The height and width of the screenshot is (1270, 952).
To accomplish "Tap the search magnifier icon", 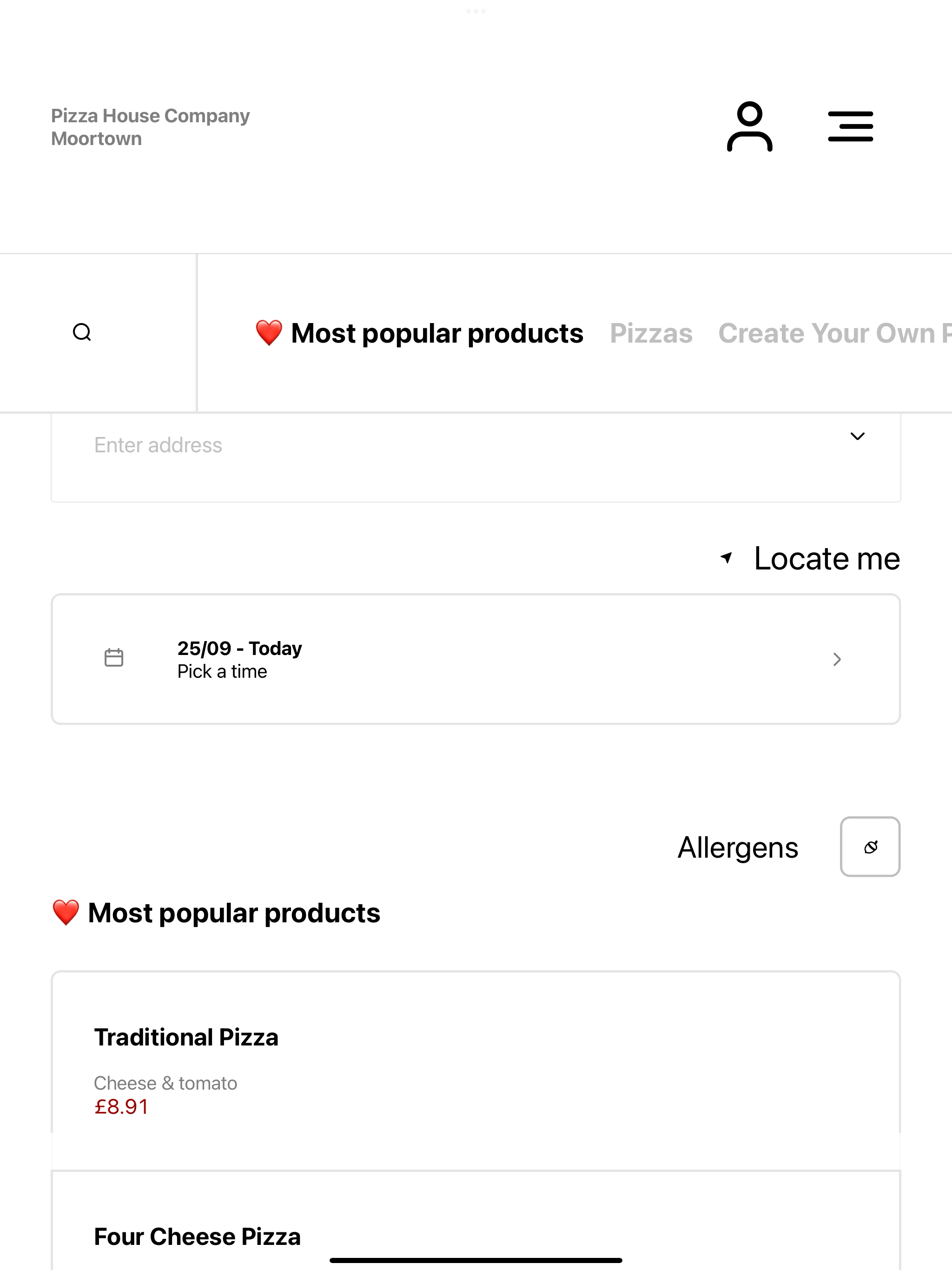I will 82,332.
